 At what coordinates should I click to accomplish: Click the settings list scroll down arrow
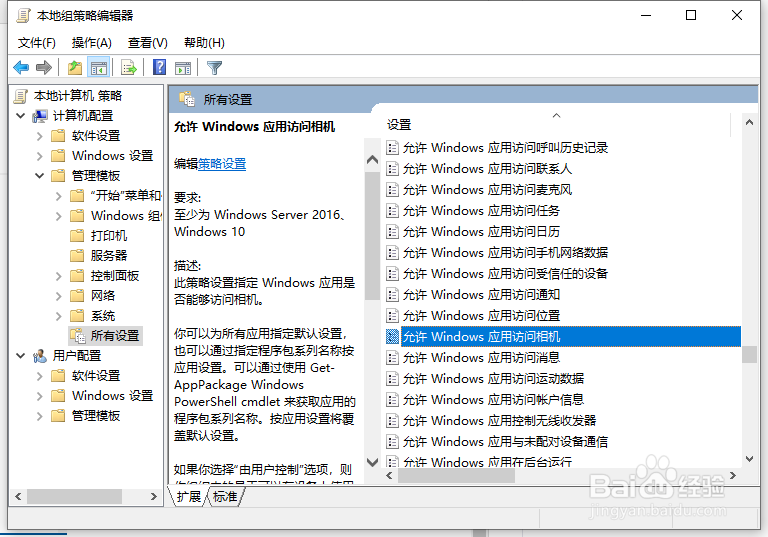(749, 459)
